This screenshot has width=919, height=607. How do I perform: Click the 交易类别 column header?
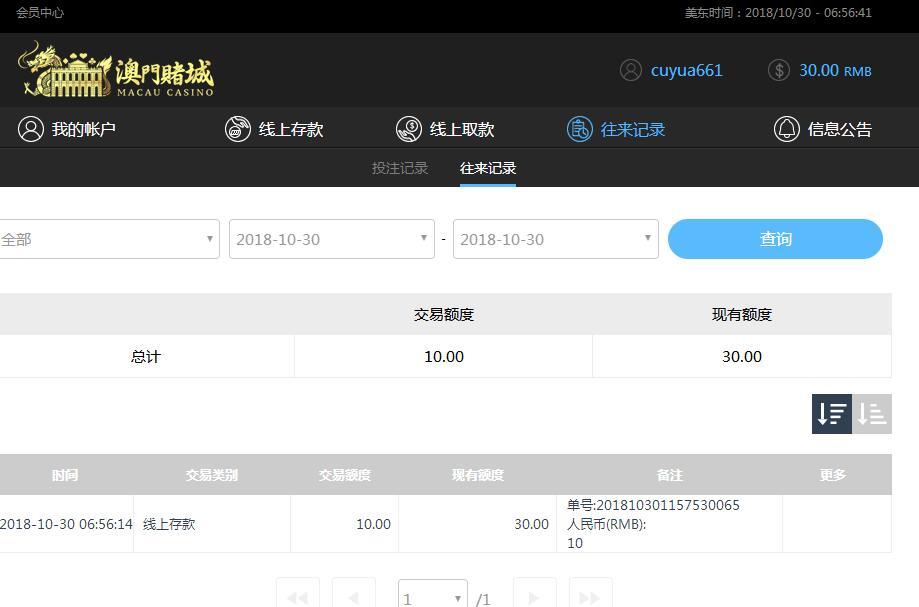(x=212, y=475)
